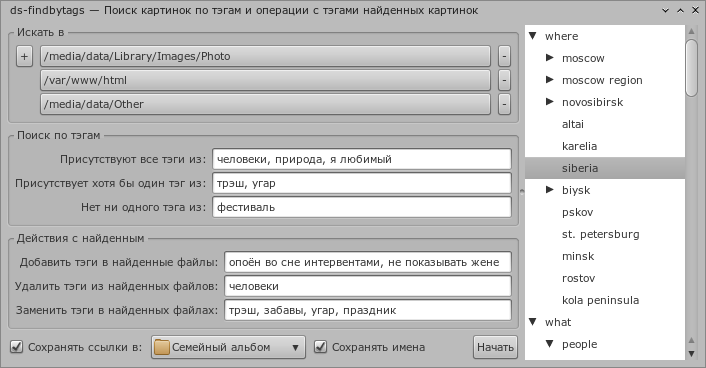706x368 pixels.
Task: Collapse the 'people' tree node
Action: [550, 344]
